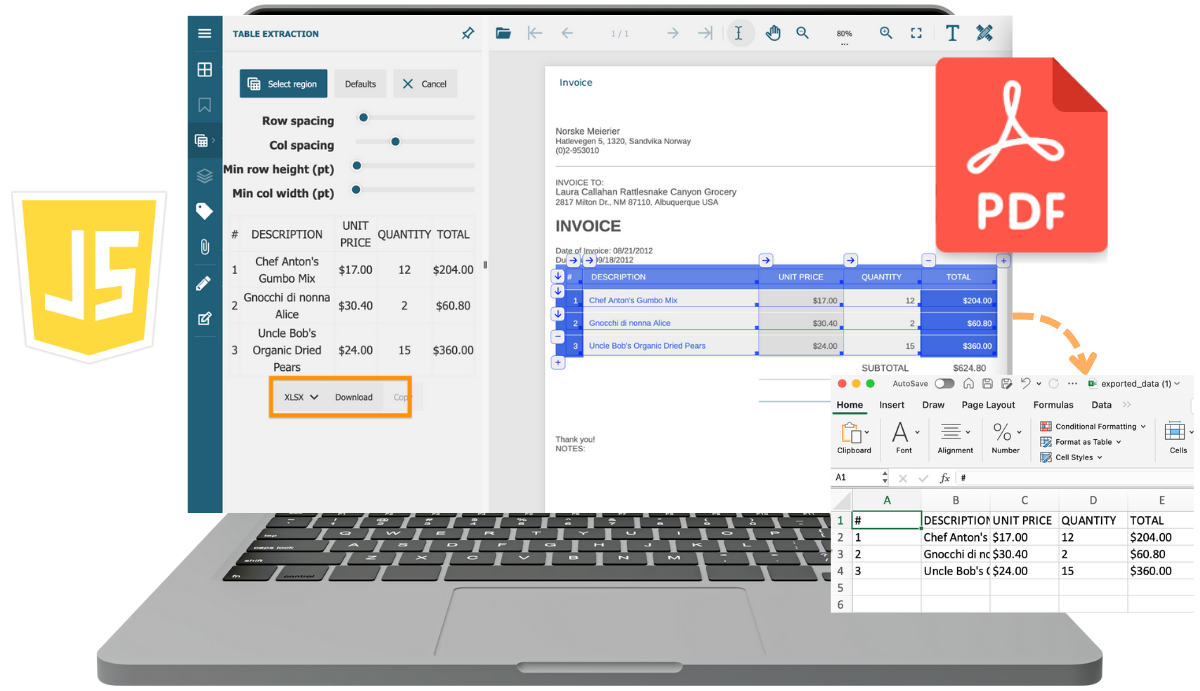Switch to the Draw tab in Excel
The image size is (1200, 691).
pyautogui.click(x=933, y=405)
